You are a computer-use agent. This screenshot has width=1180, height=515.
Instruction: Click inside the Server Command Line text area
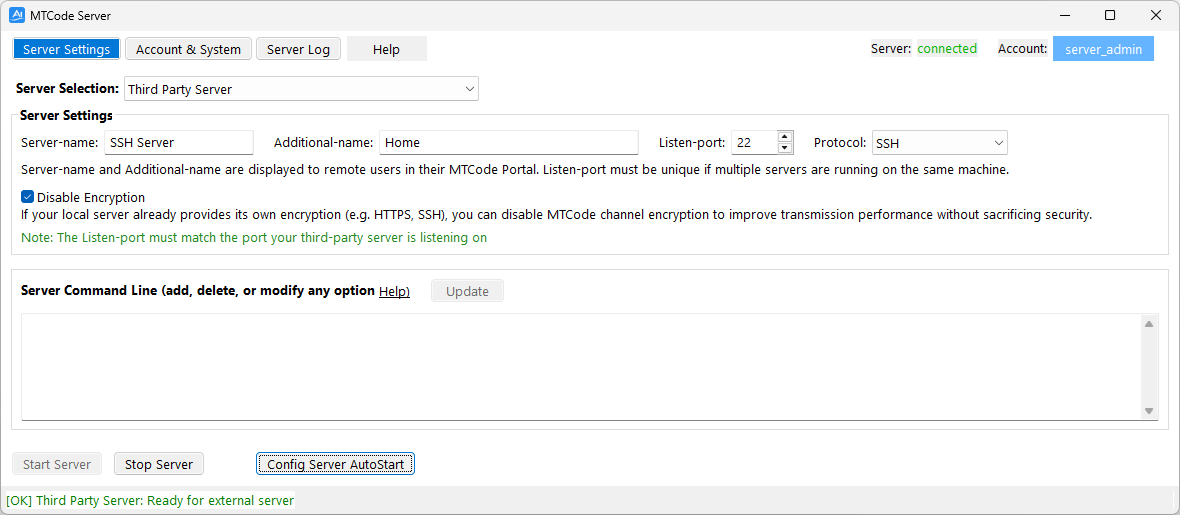click(x=581, y=366)
